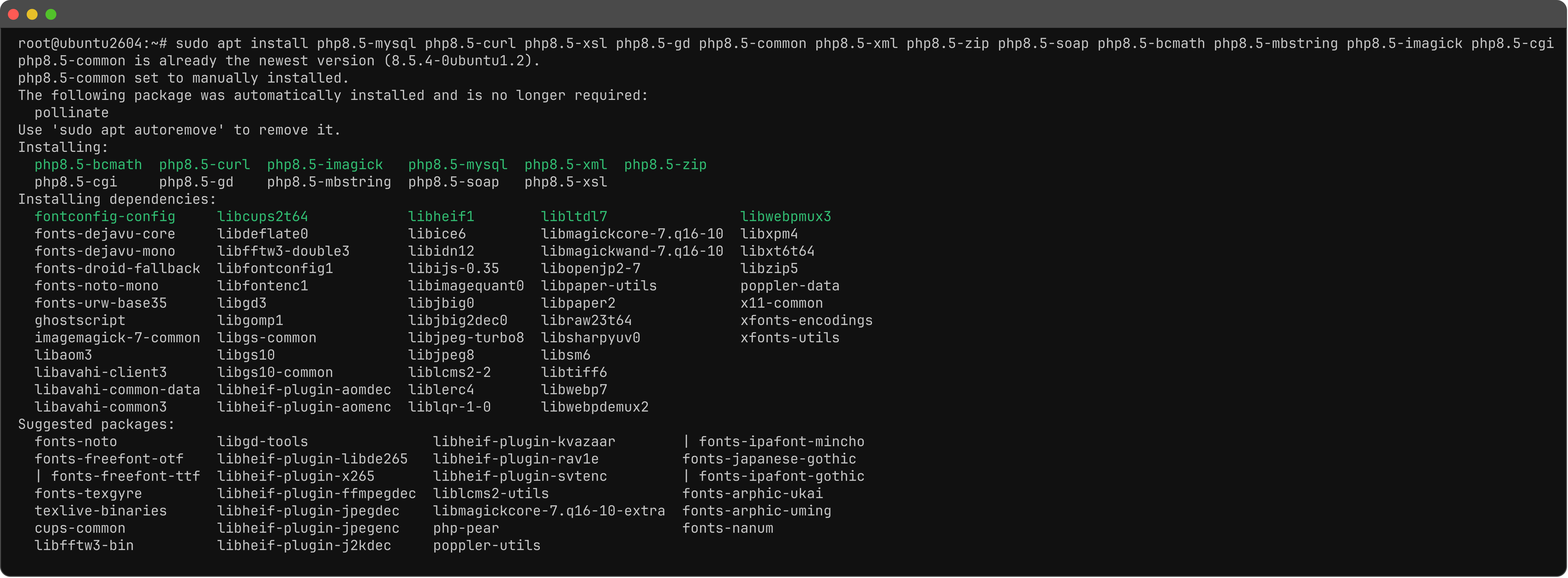Click the php8.5-imagick package in green

pos(325,165)
